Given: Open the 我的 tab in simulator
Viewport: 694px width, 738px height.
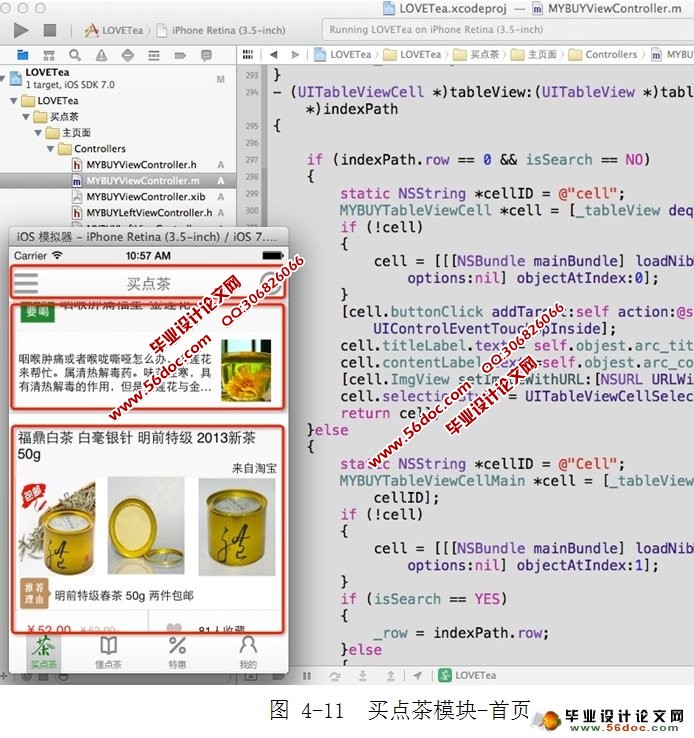Looking at the screenshot, I should tap(248, 652).
